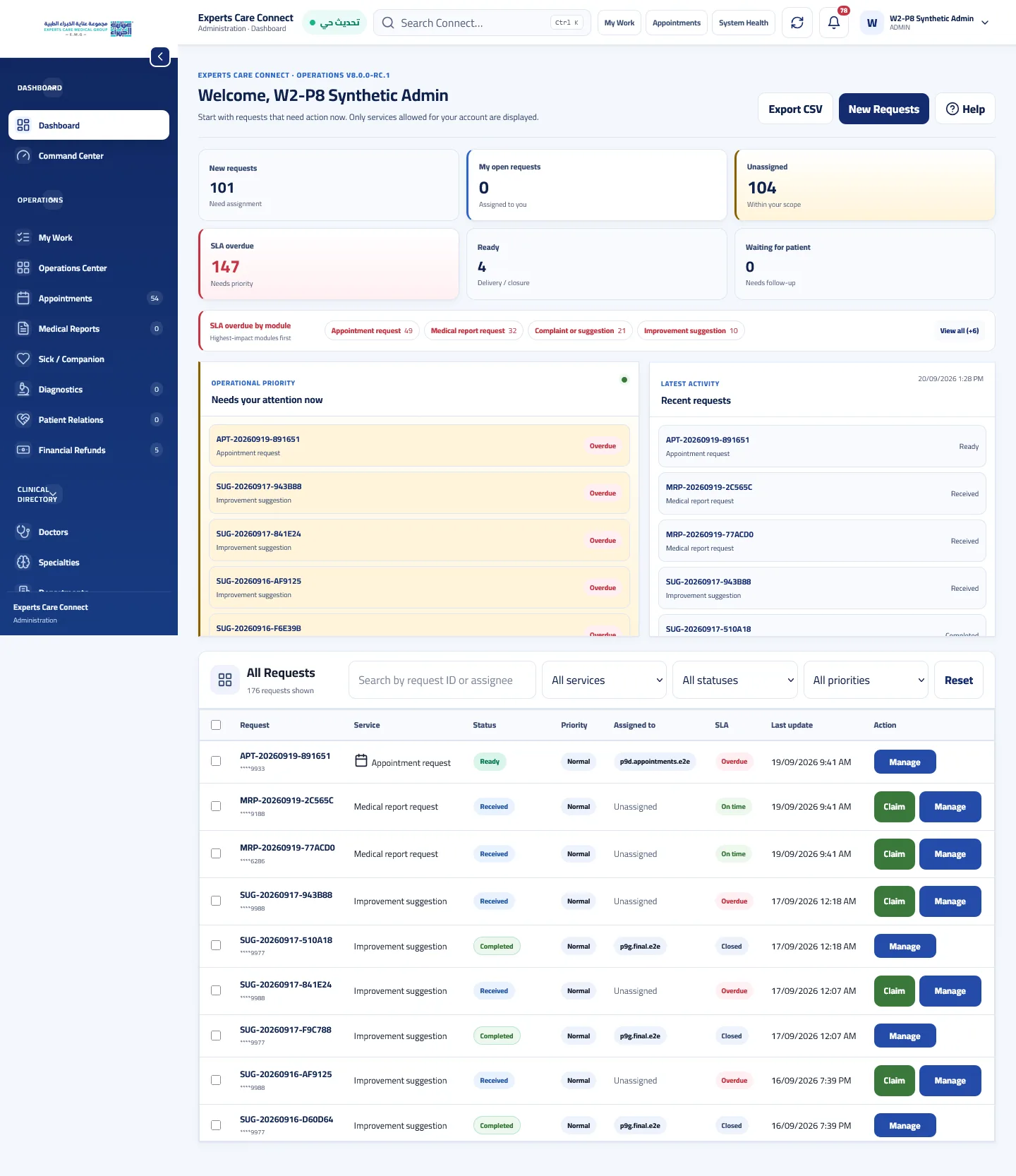The height and width of the screenshot is (1176, 1016).
Task: Click the Financial Refunds money icon
Action: (x=23, y=450)
